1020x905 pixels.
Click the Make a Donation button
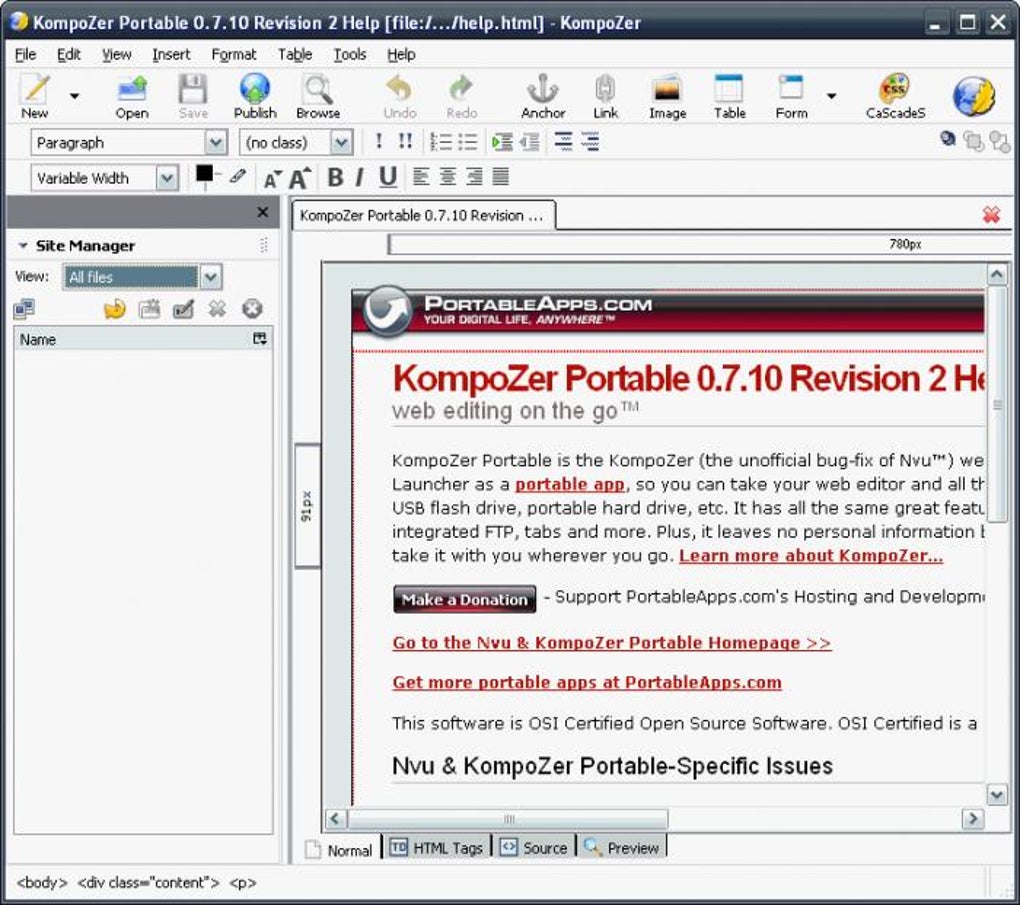tap(464, 599)
